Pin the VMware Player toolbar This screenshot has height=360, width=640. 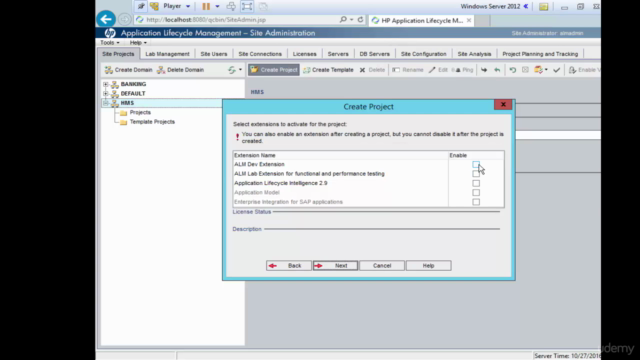(x=141, y=6)
